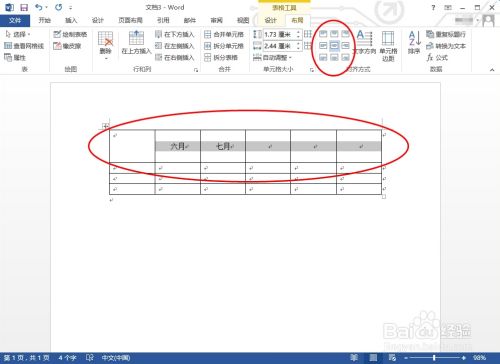Click 在上方插入 (Insert Above)
The image size is (500, 364).
(x=136, y=43)
